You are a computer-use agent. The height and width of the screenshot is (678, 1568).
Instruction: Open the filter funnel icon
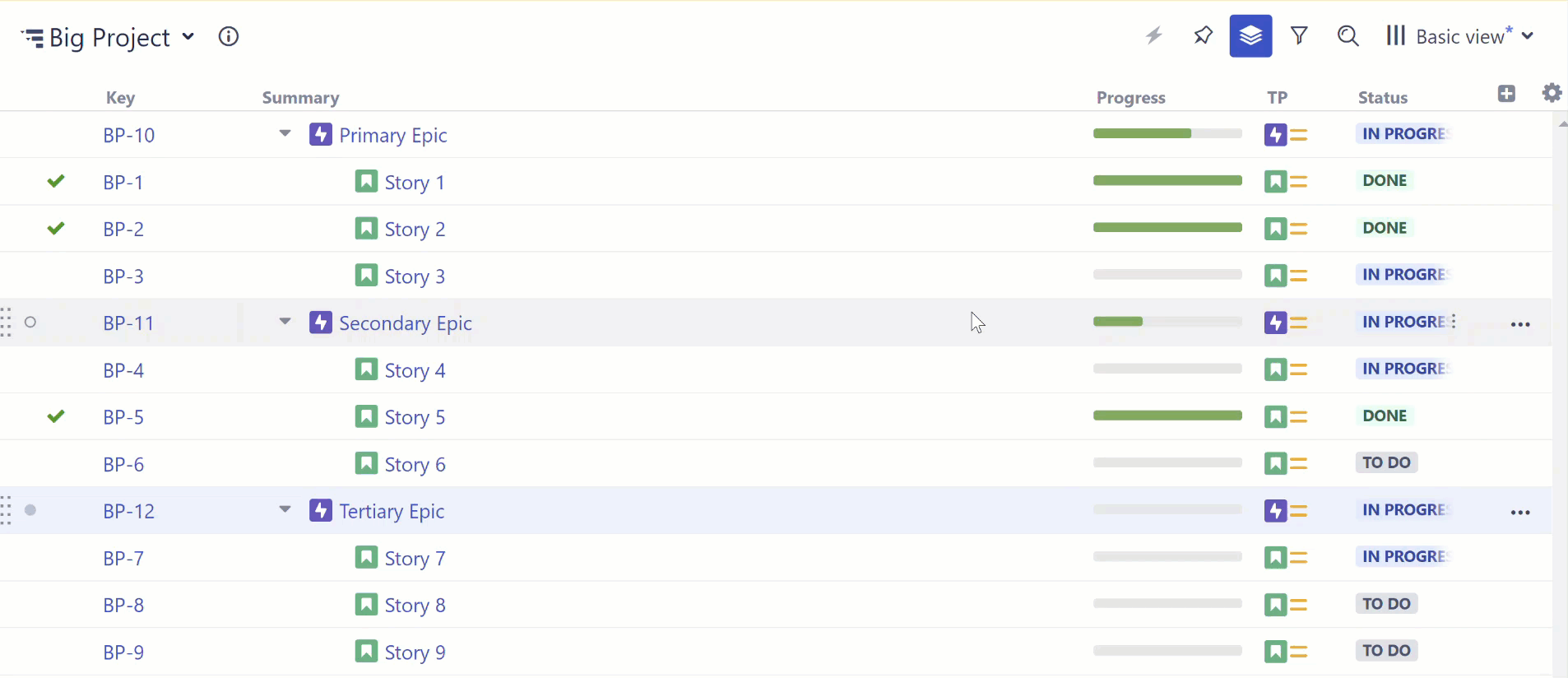1299,35
